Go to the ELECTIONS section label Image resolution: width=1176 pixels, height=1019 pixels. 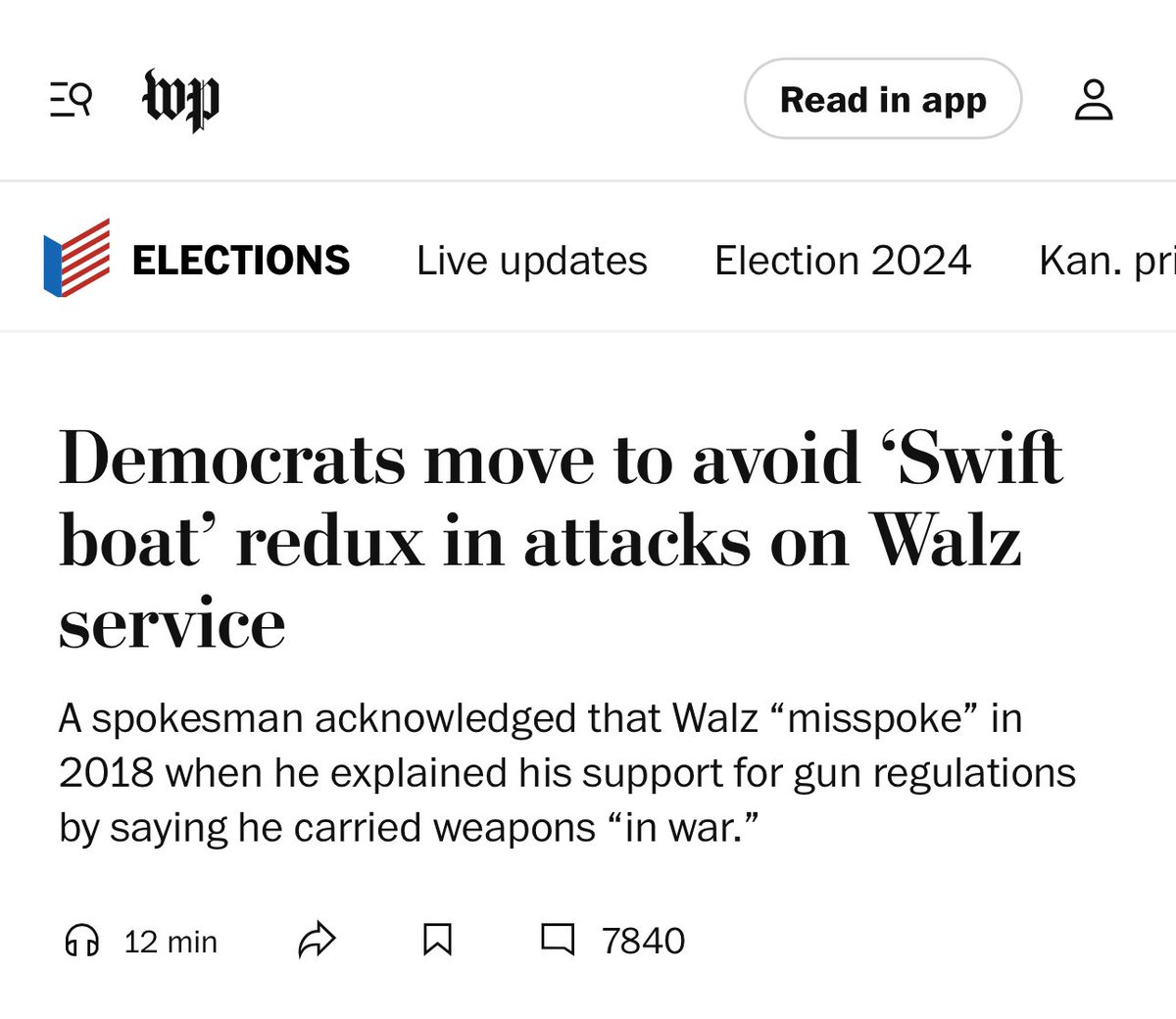point(240,261)
